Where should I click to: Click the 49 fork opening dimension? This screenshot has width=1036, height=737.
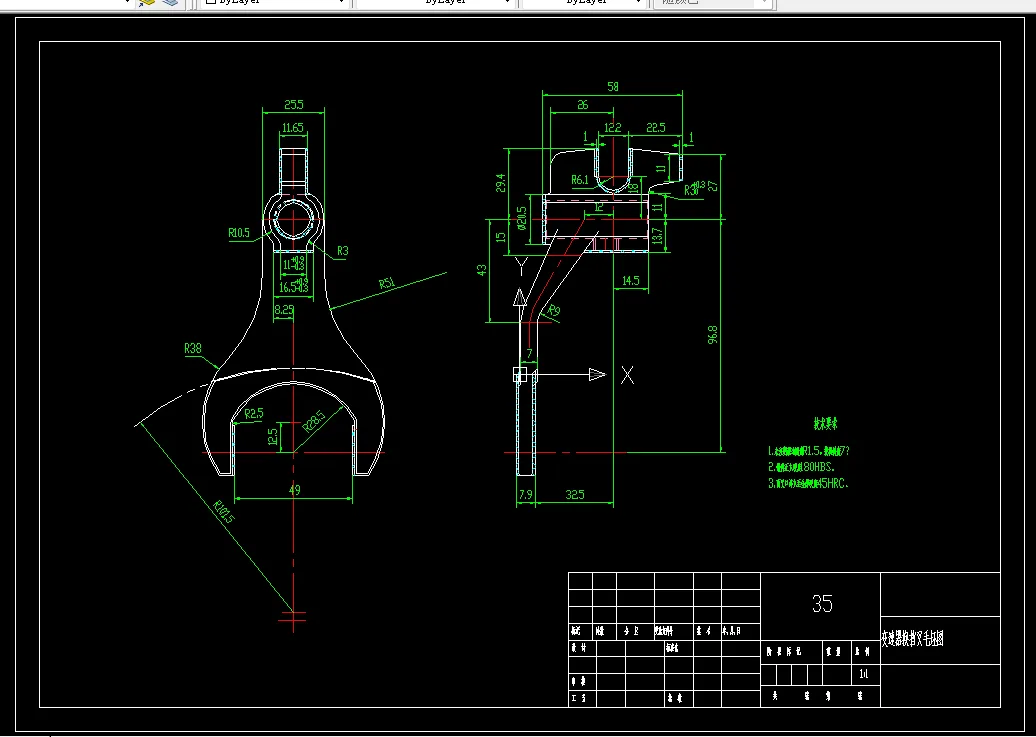click(295, 490)
